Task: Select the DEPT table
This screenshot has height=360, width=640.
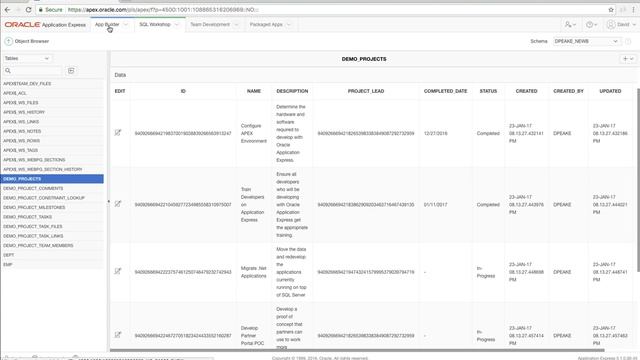Action: tap(52, 255)
